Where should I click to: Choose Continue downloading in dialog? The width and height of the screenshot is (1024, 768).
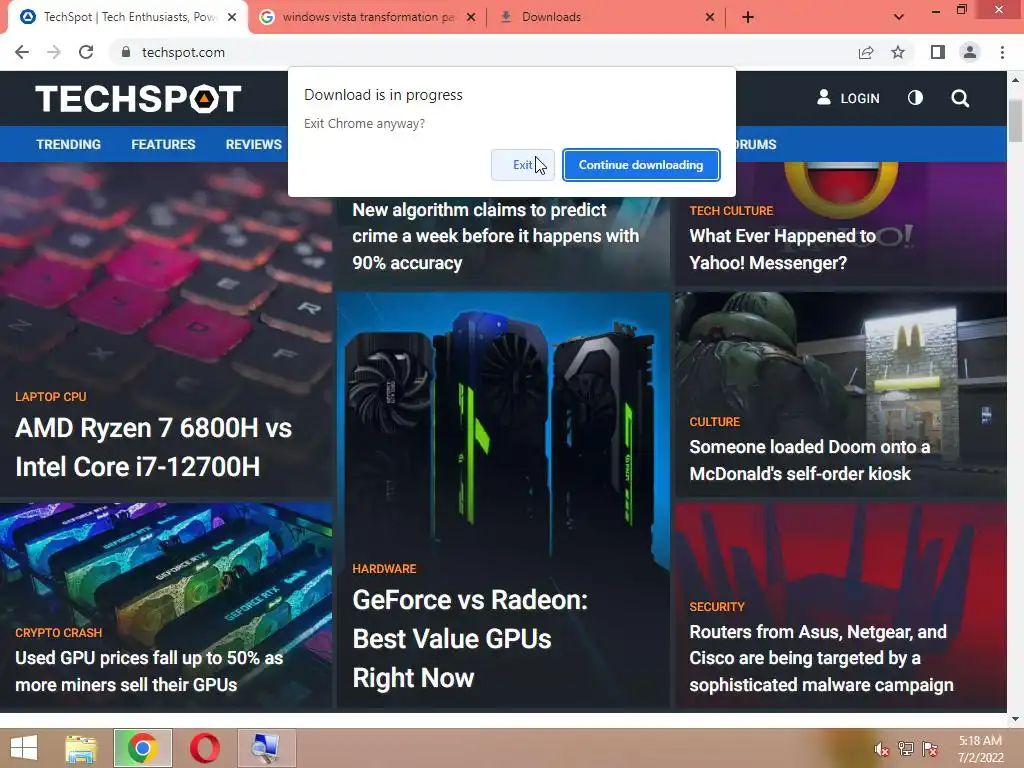click(641, 165)
